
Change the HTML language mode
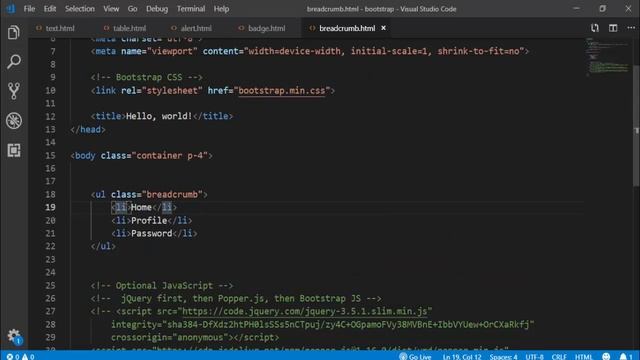(x=583, y=356)
